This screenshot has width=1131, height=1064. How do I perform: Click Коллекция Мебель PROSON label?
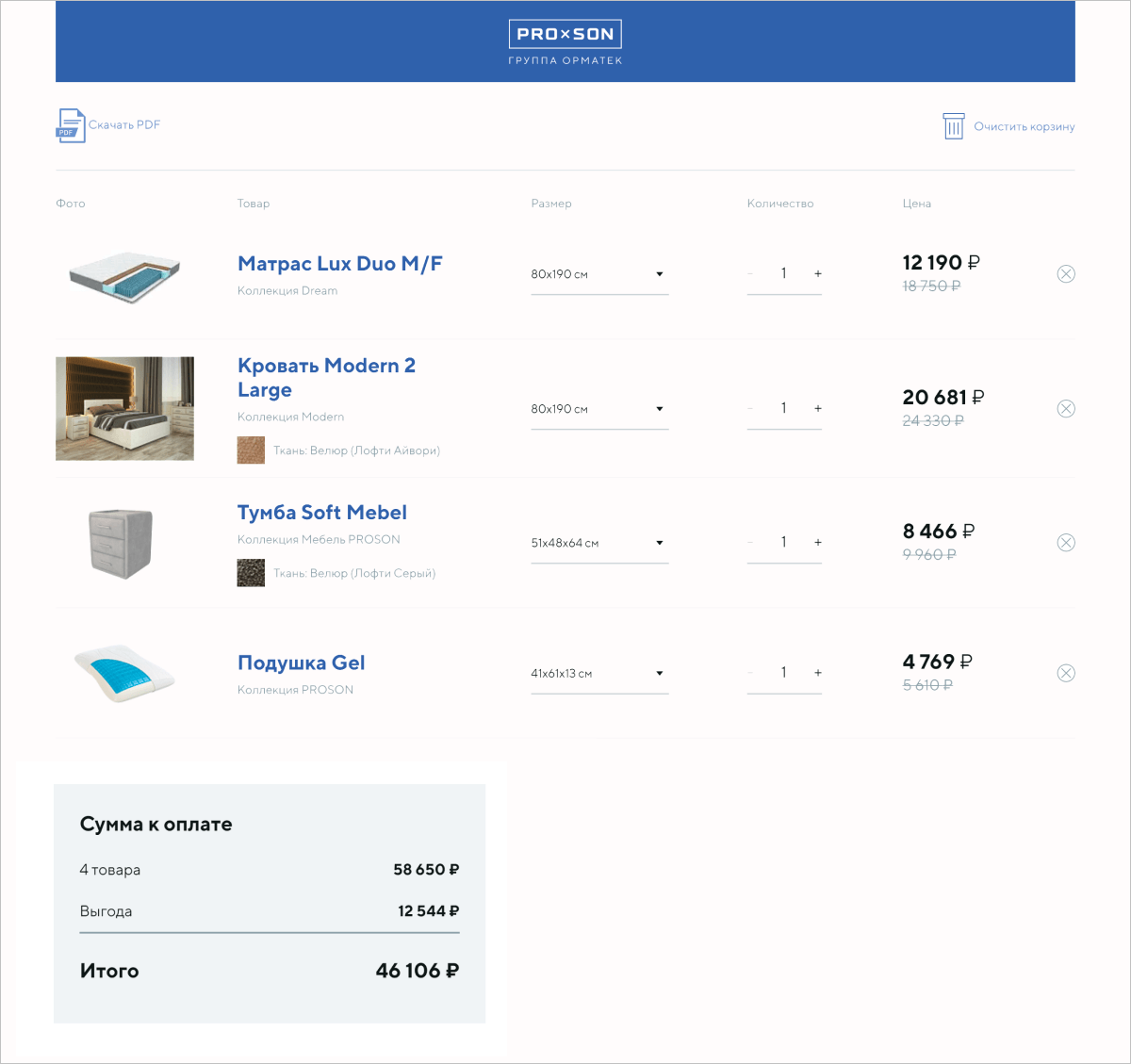coord(319,539)
